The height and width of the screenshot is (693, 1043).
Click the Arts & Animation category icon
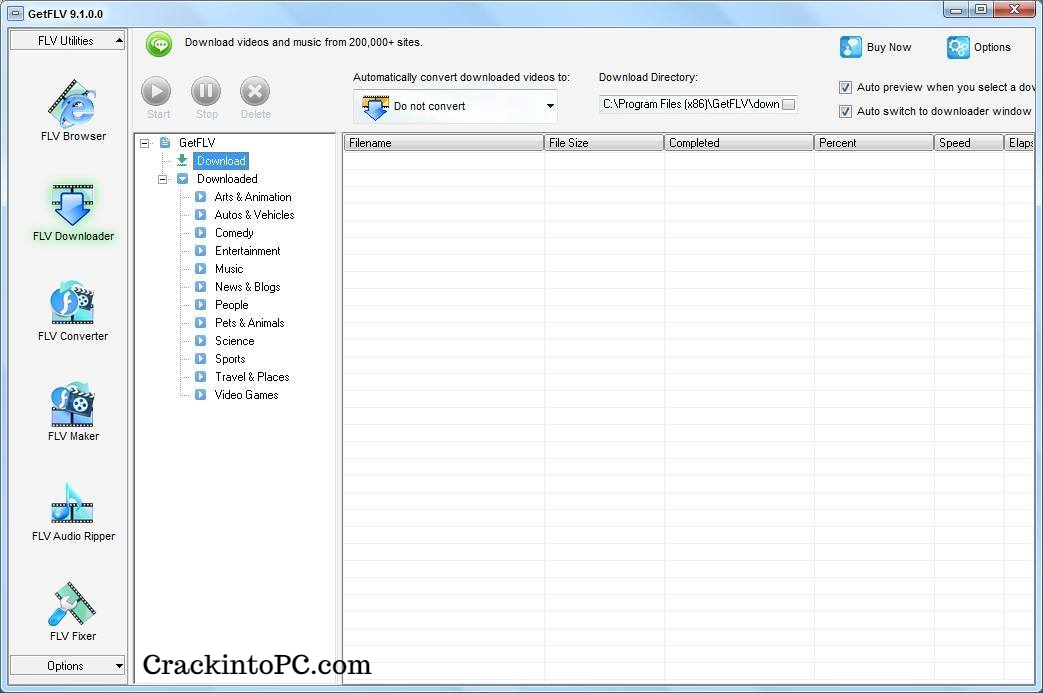pyautogui.click(x=200, y=197)
